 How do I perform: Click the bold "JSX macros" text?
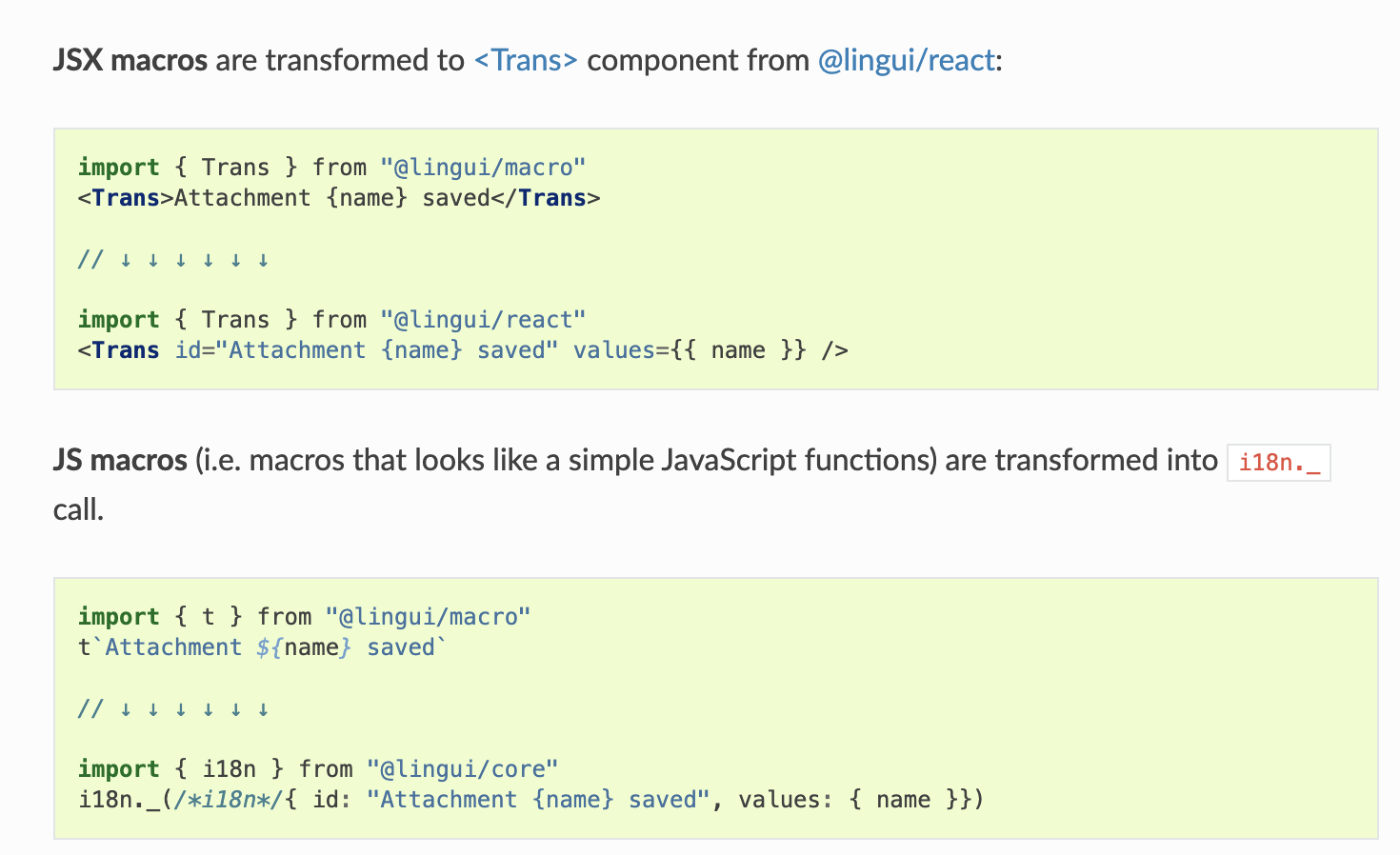130,61
